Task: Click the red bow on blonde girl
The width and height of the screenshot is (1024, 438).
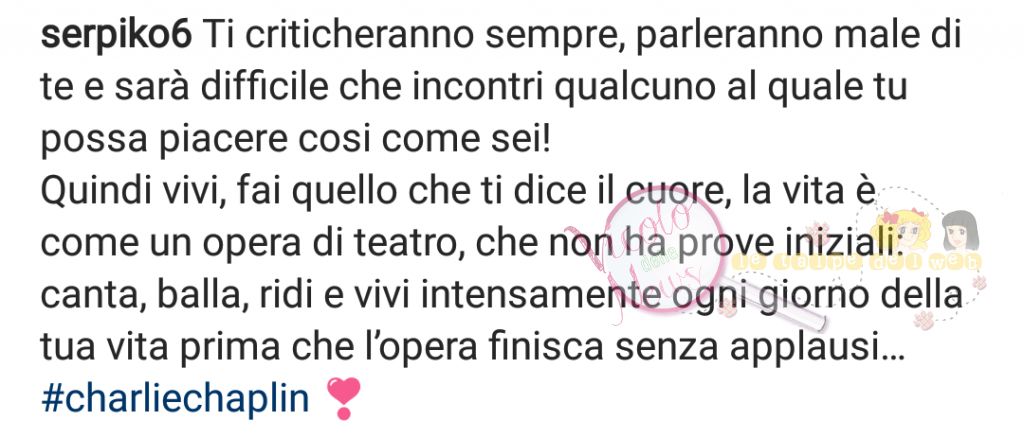Action: pos(891,217)
